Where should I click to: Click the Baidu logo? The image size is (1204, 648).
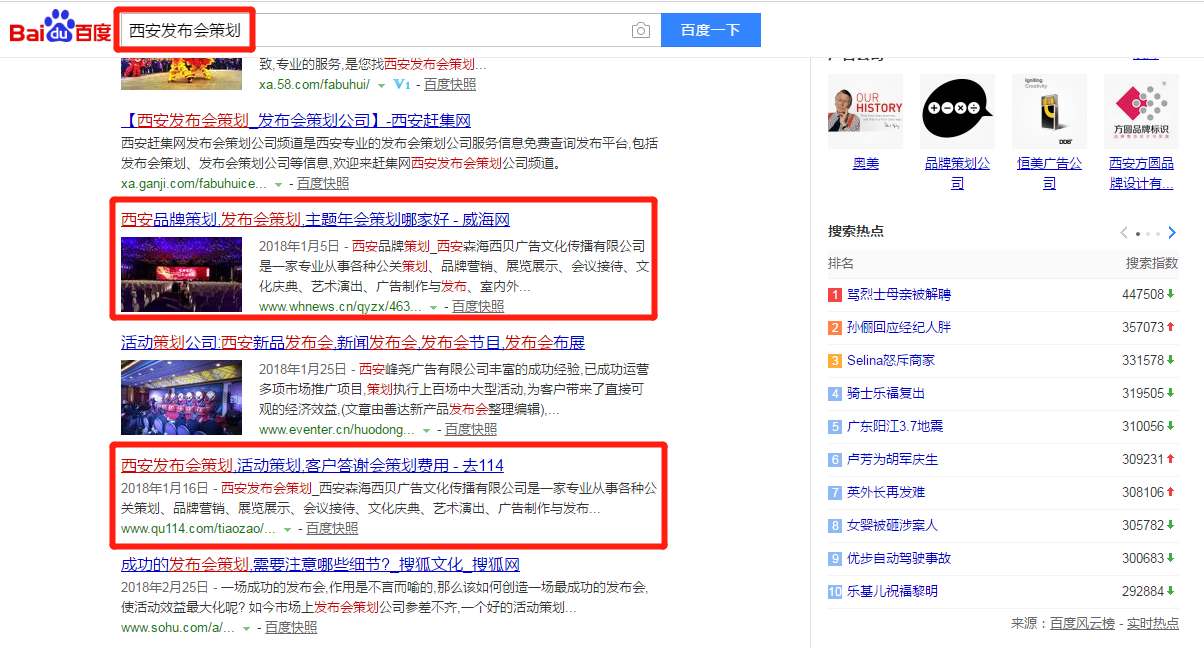click(x=60, y=29)
